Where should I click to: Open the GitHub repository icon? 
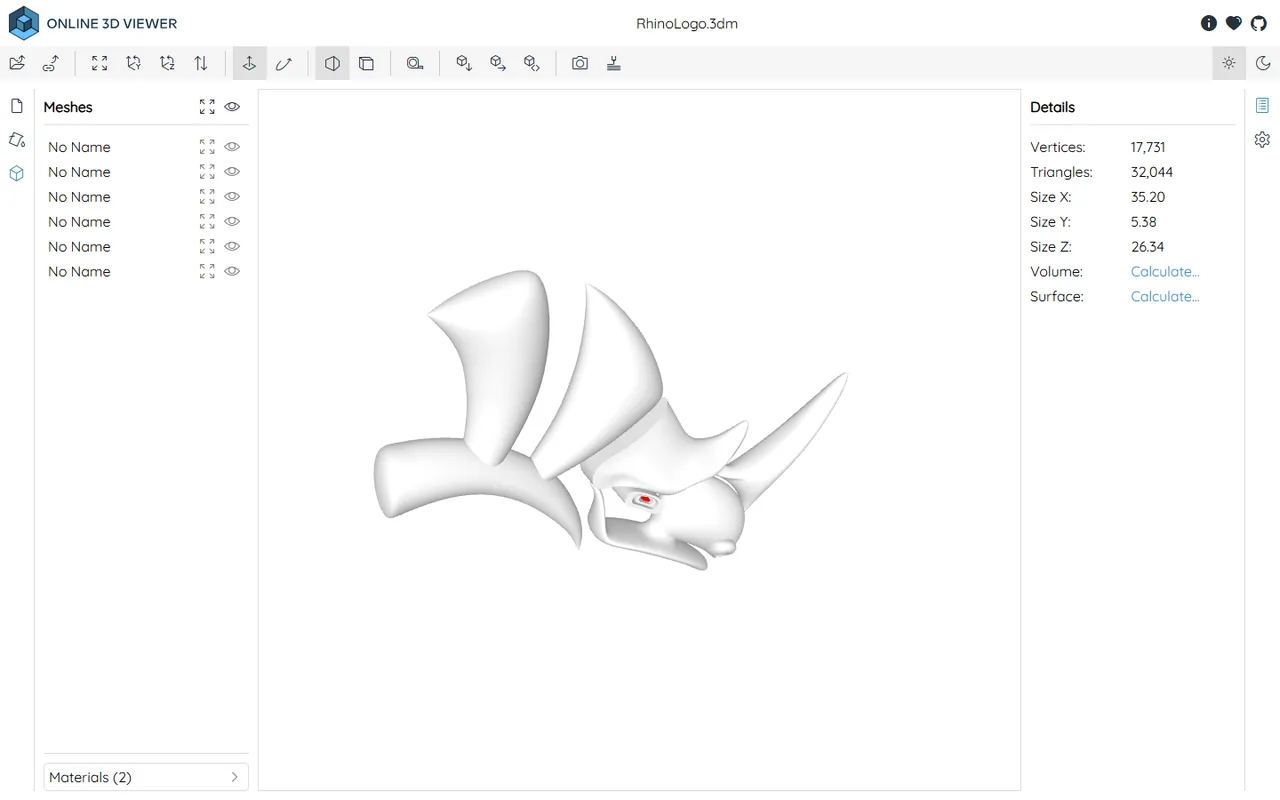coord(1258,23)
